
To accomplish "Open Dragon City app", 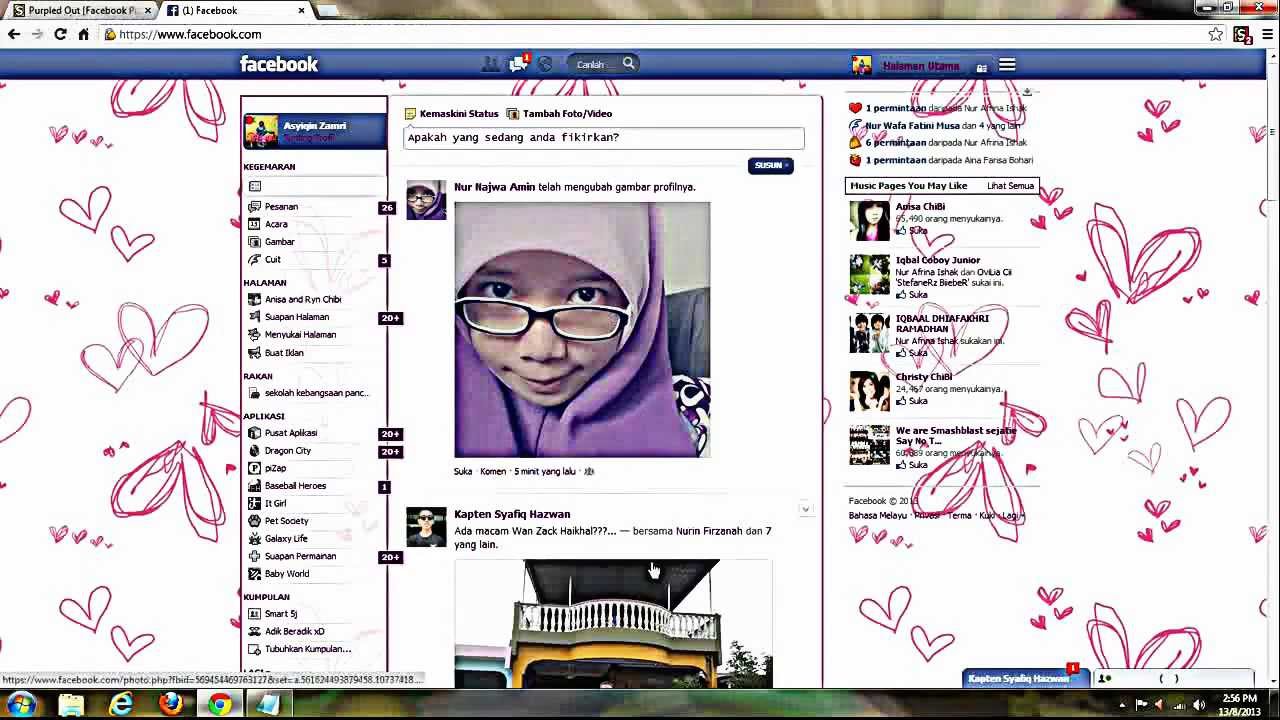I will pos(287,451).
